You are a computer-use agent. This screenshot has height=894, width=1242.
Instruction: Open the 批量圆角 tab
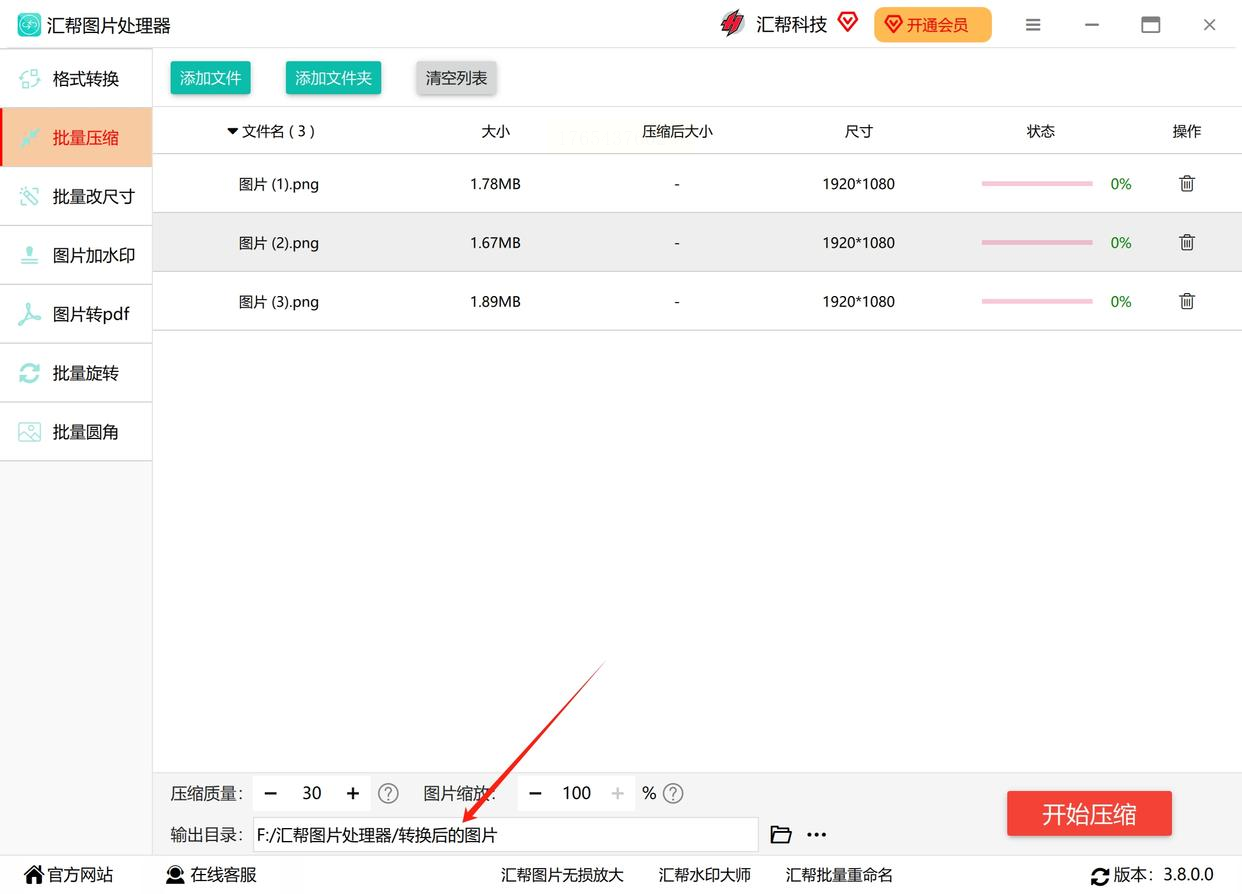[76, 432]
